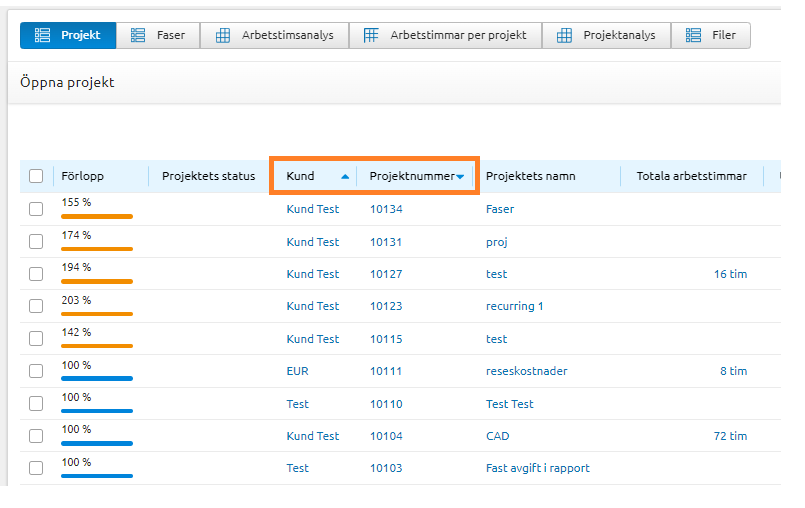
Task: Switch to the Faser tab
Action: click(x=158, y=35)
